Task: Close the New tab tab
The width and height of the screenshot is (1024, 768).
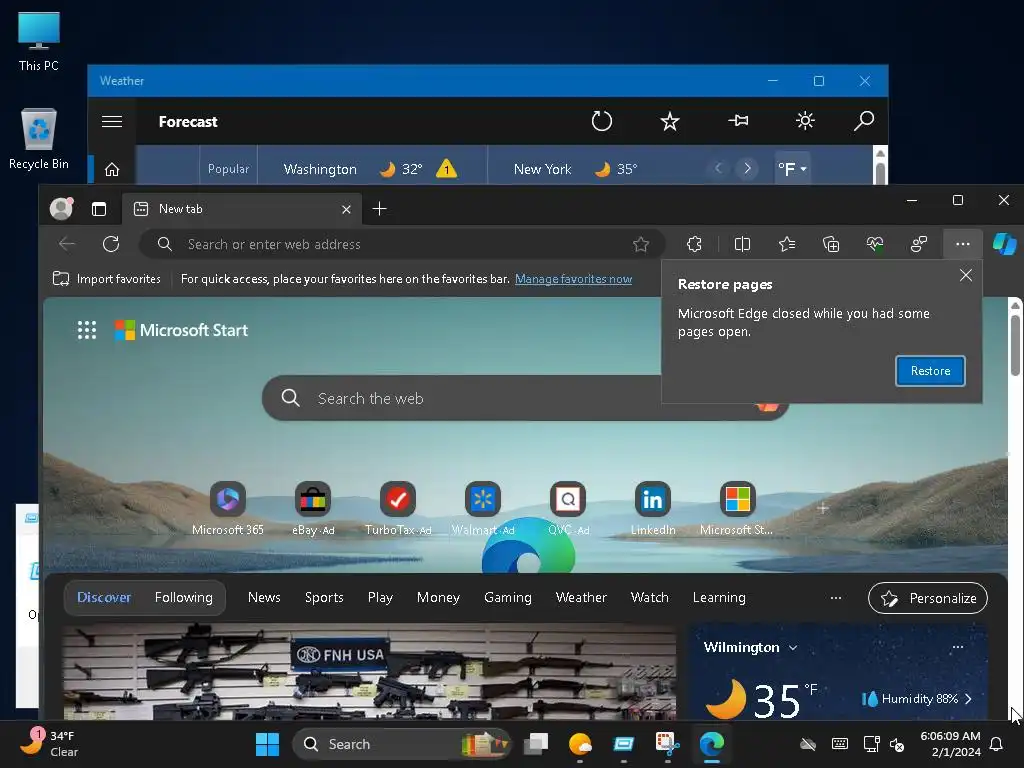Action: 346,210
